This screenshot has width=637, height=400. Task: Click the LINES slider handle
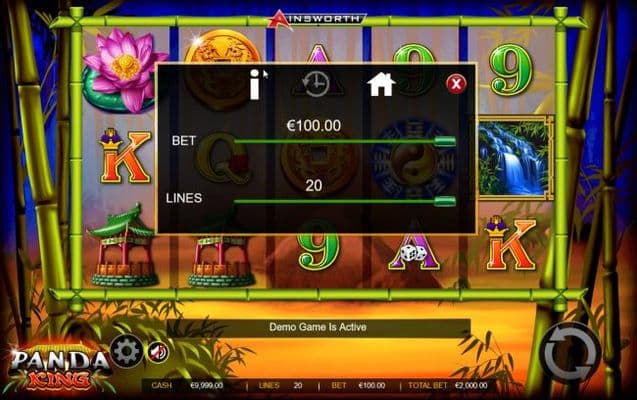(x=445, y=201)
